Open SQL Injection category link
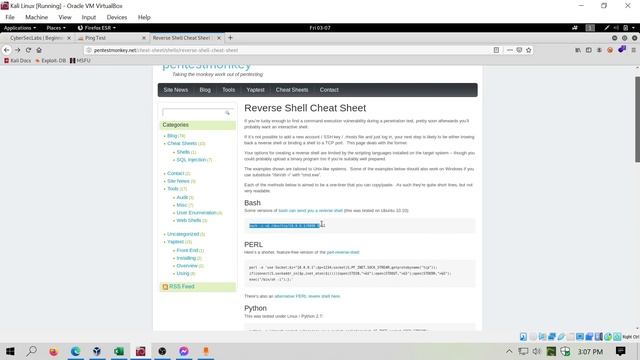Viewport: 640px width, 360px height. tap(191, 160)
